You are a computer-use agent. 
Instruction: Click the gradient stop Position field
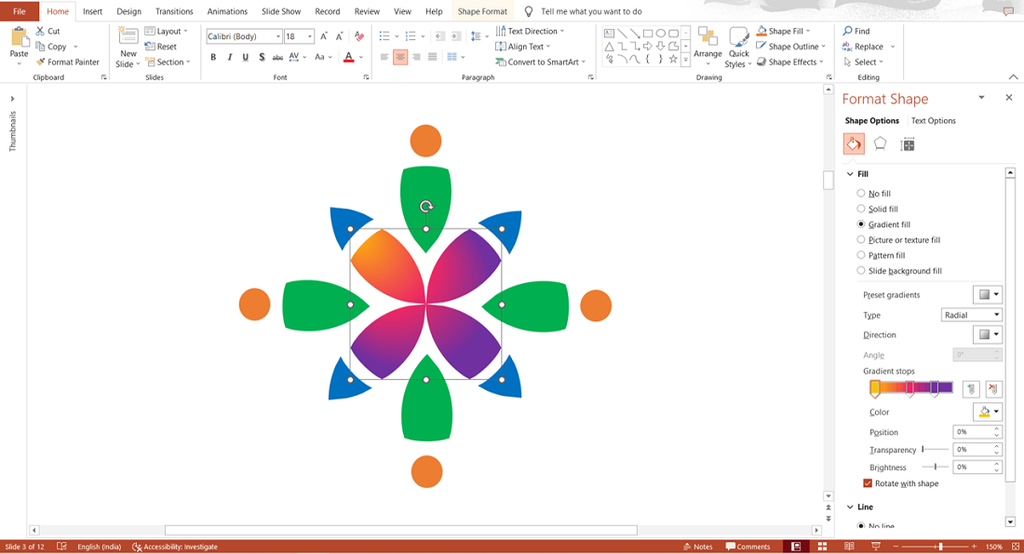[973, 432]
